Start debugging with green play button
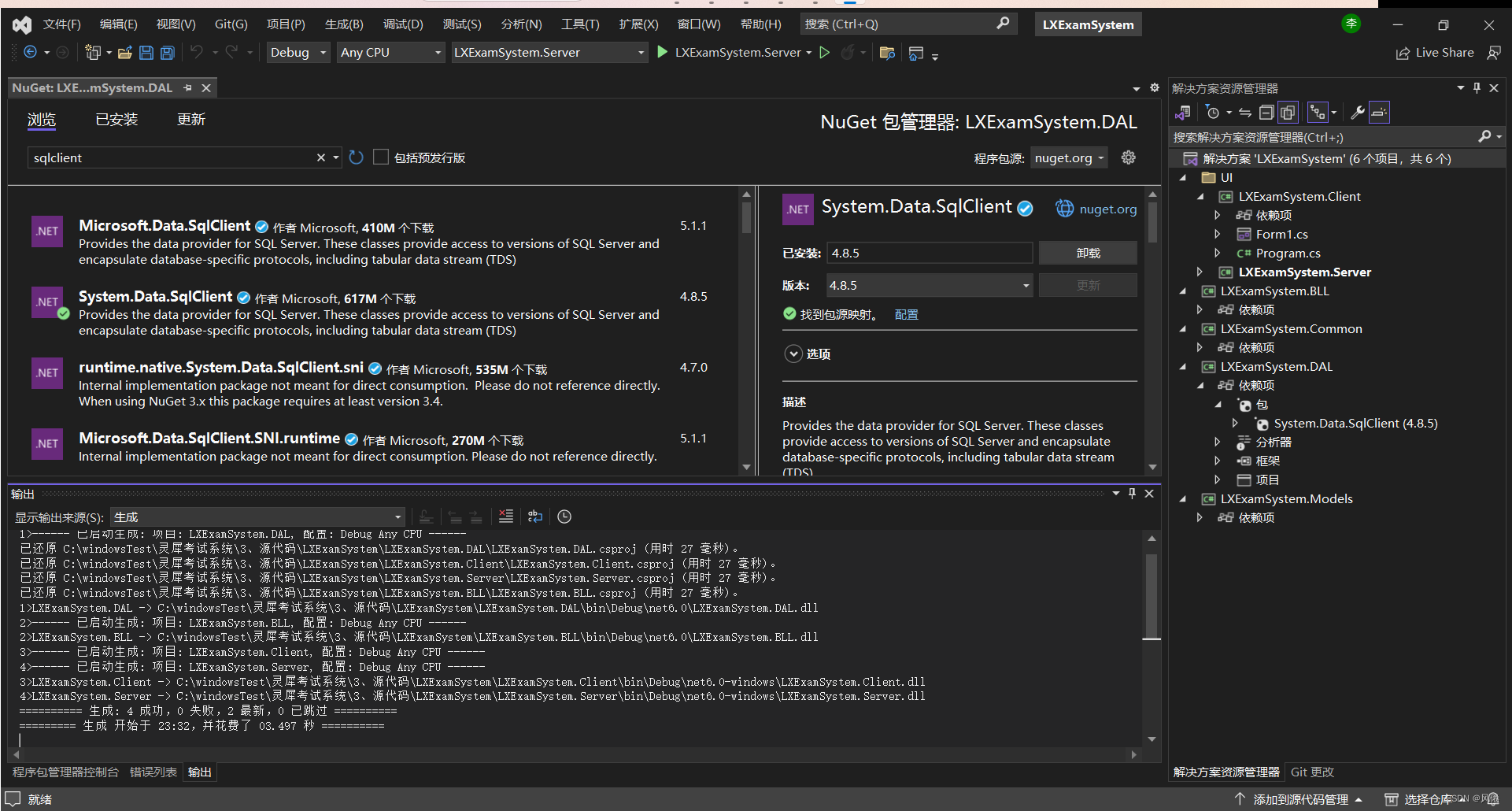The width and height of the screenshot is (1512, 811). click(x=662, y=52)
